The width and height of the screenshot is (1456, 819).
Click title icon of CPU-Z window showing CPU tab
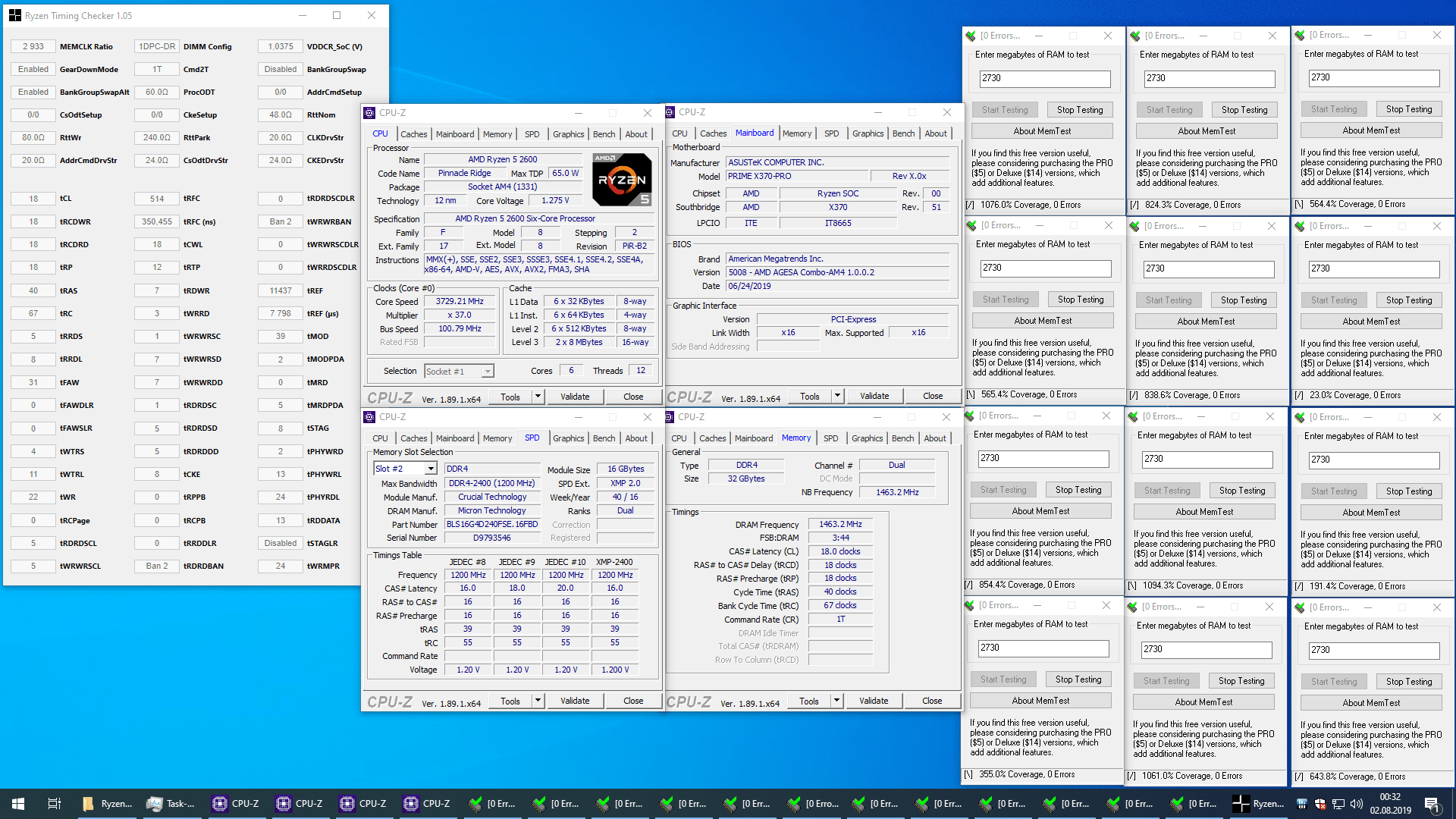[x=370, y=113]
